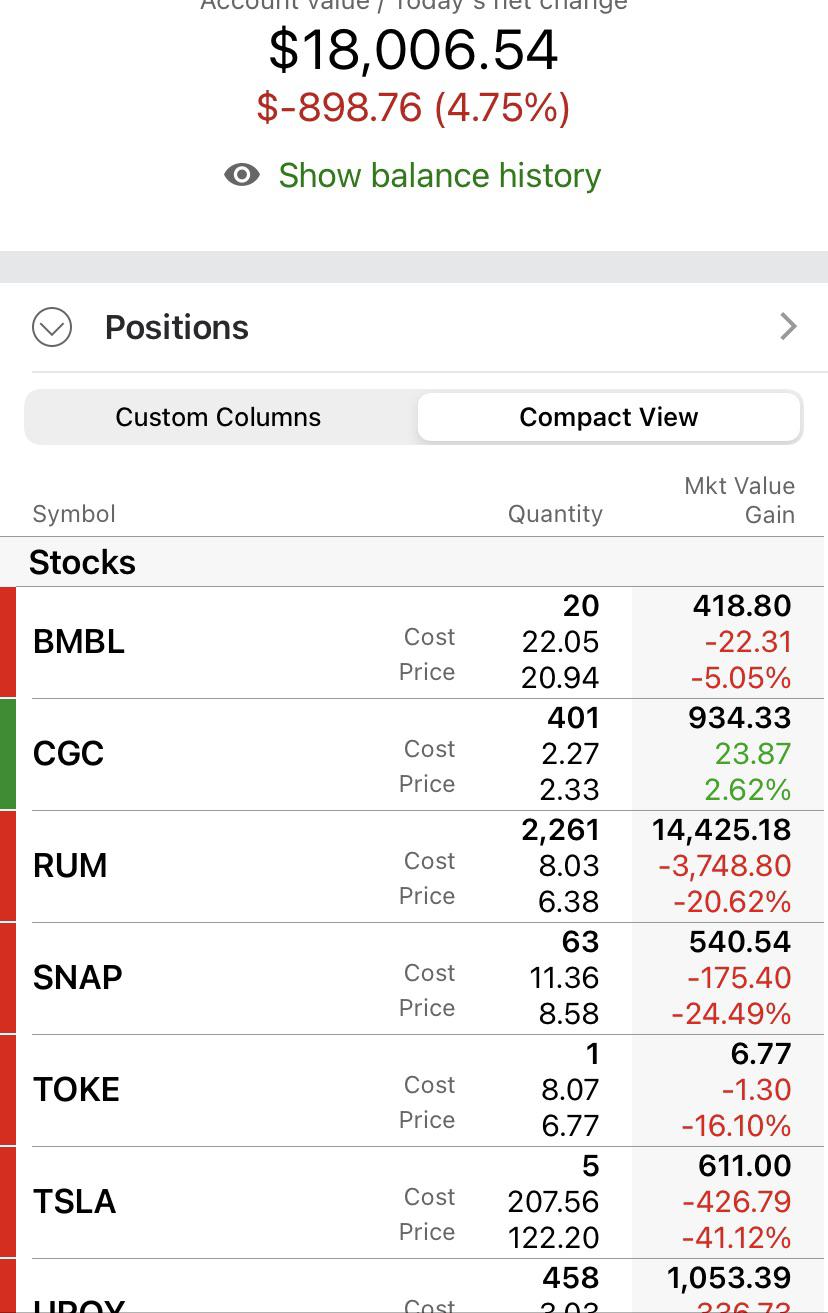
Task: Select the Compact View tab
Action: [608, 417]
